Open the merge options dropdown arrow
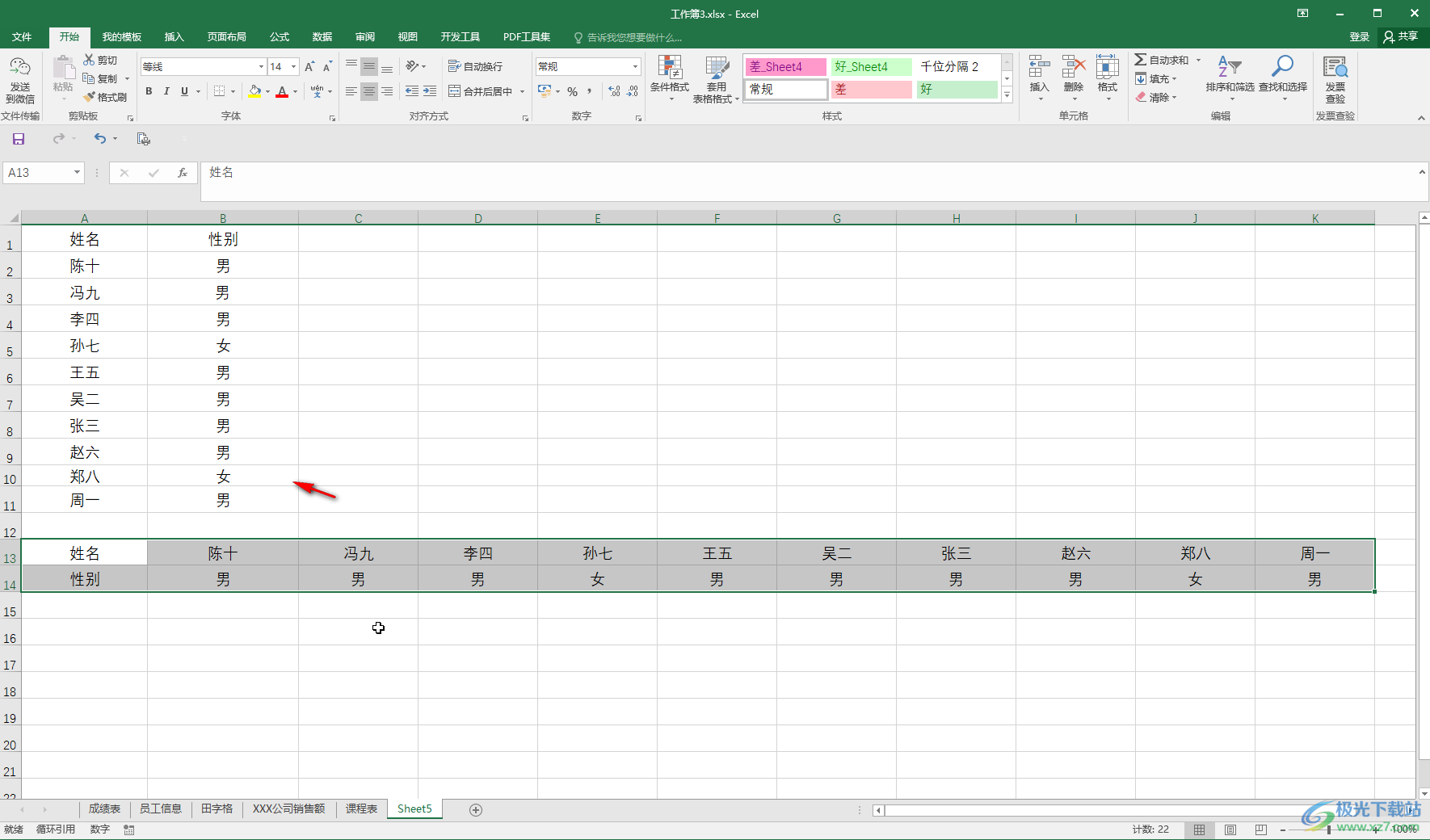 pos(523,91)
